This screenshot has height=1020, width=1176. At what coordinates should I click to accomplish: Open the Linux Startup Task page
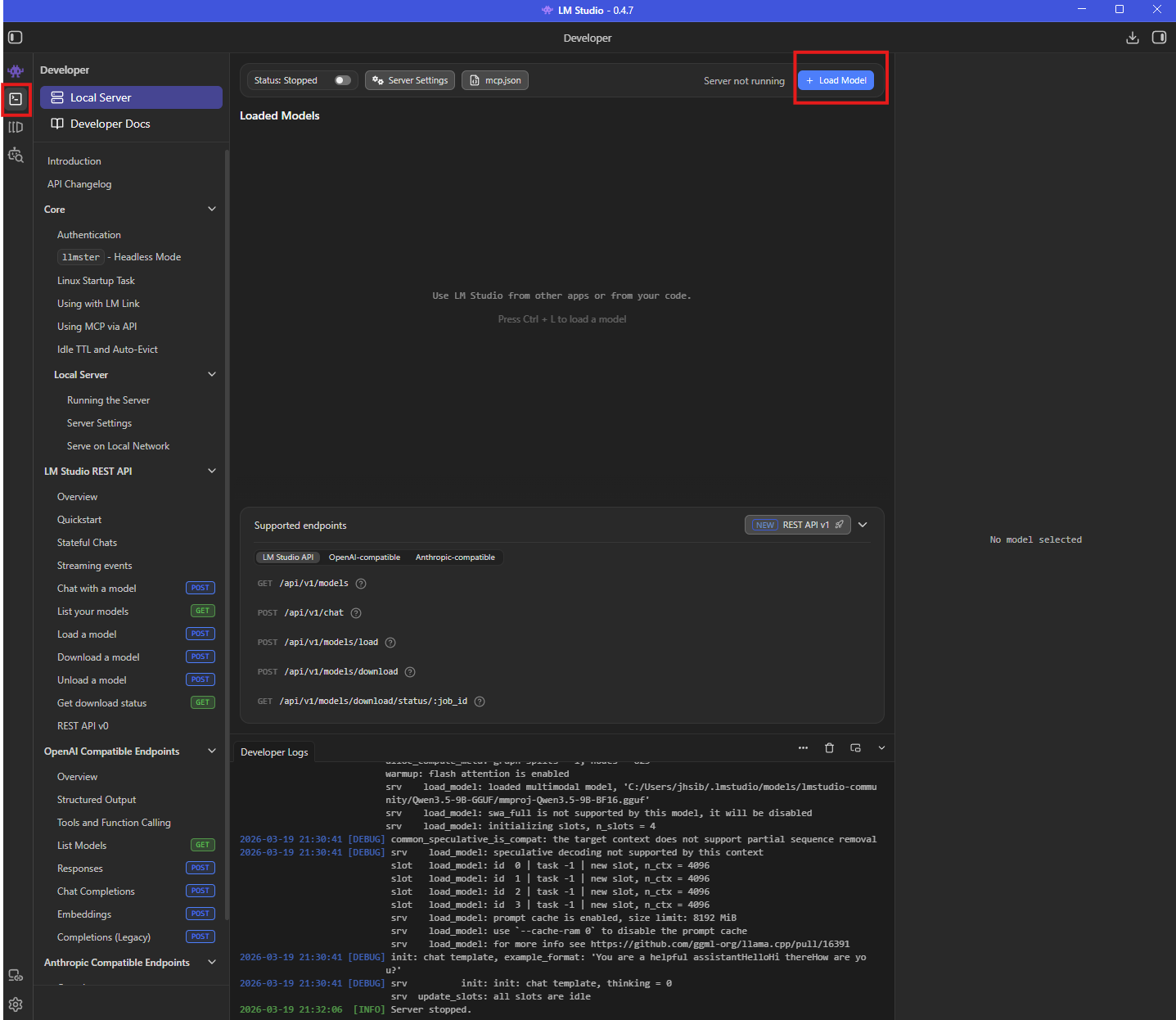coord(96,281)
